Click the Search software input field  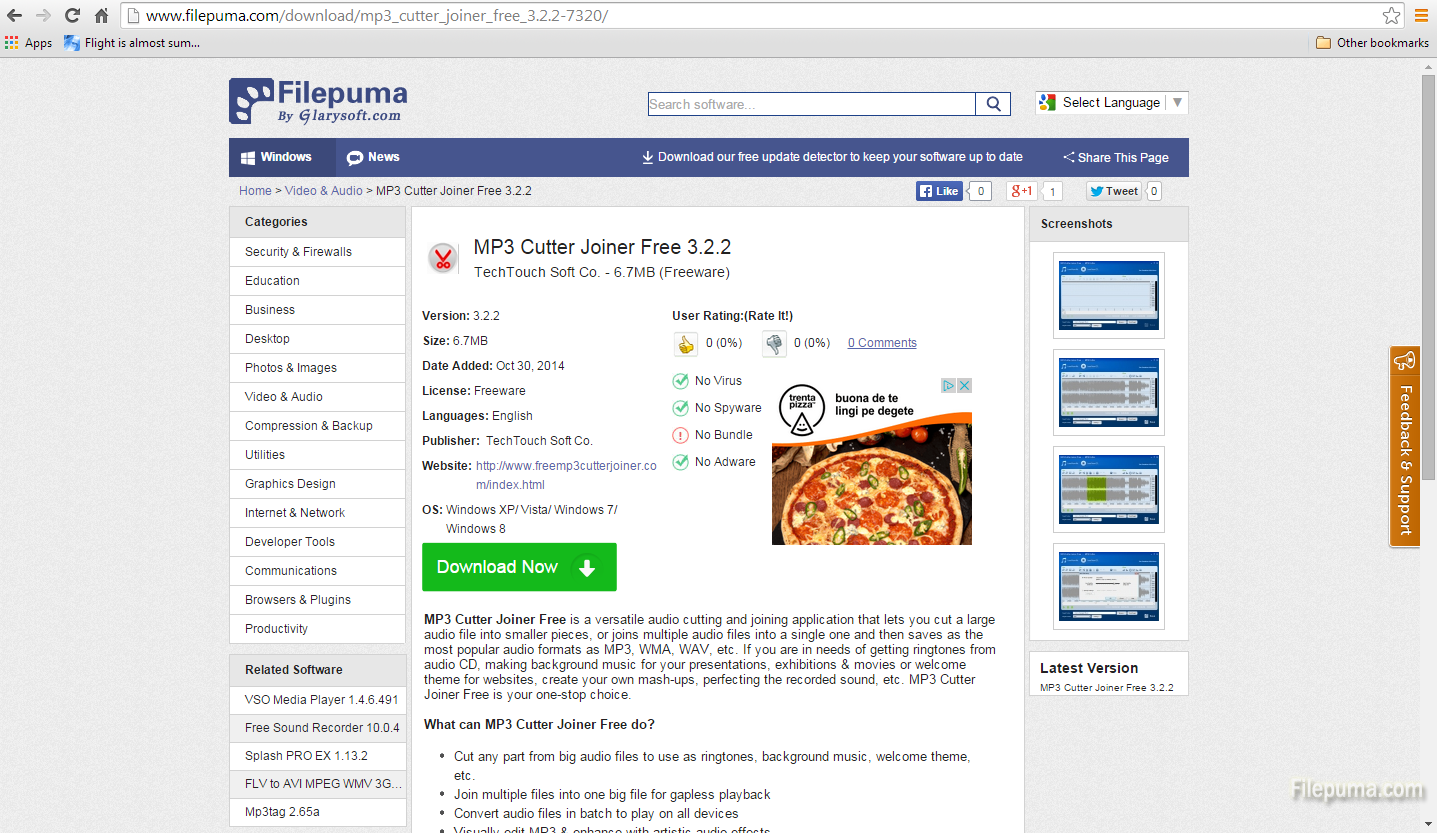pyautogui.click(x=811, y=104)
